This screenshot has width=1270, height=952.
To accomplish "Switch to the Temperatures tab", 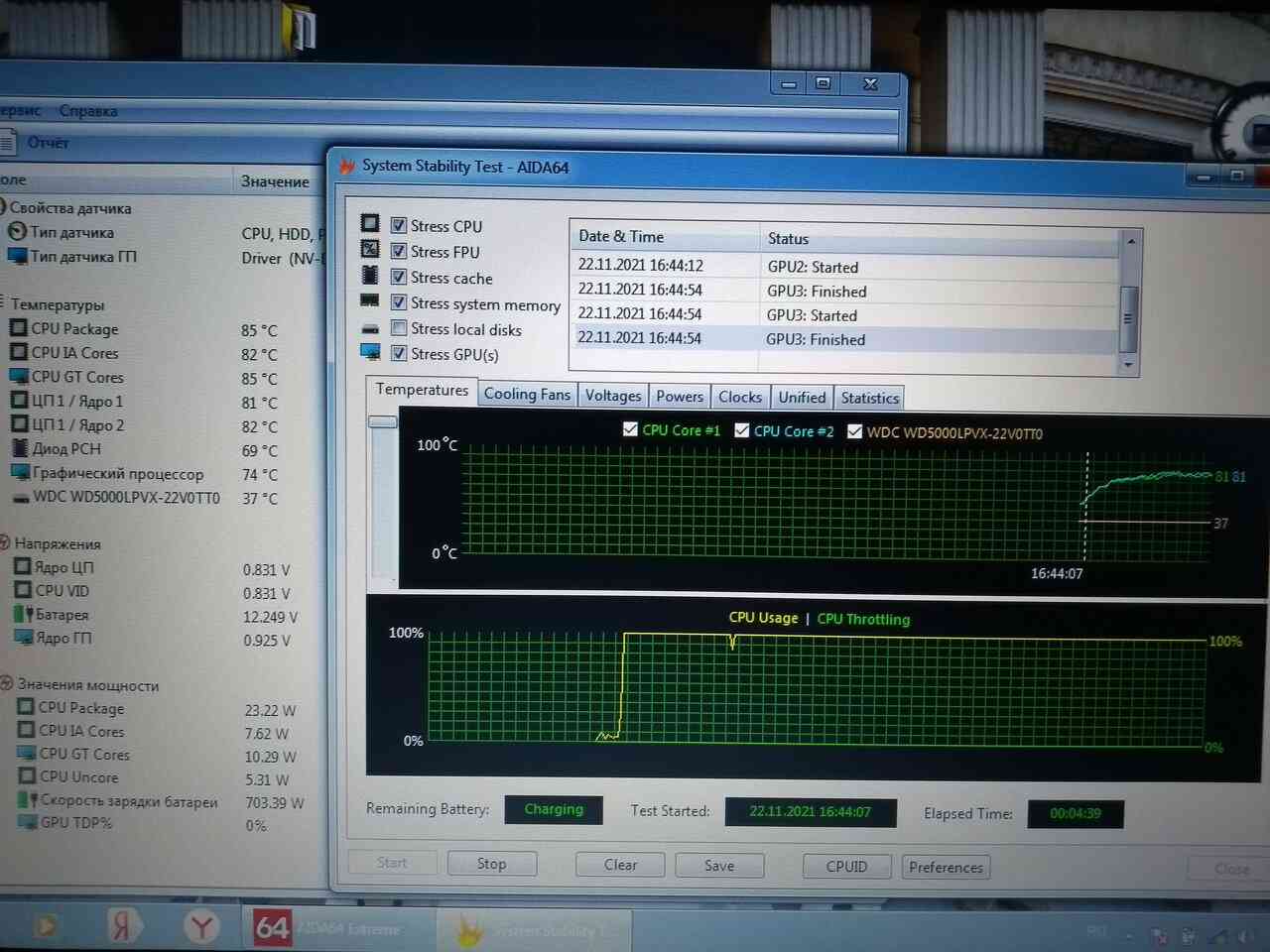I will point(422,390).
